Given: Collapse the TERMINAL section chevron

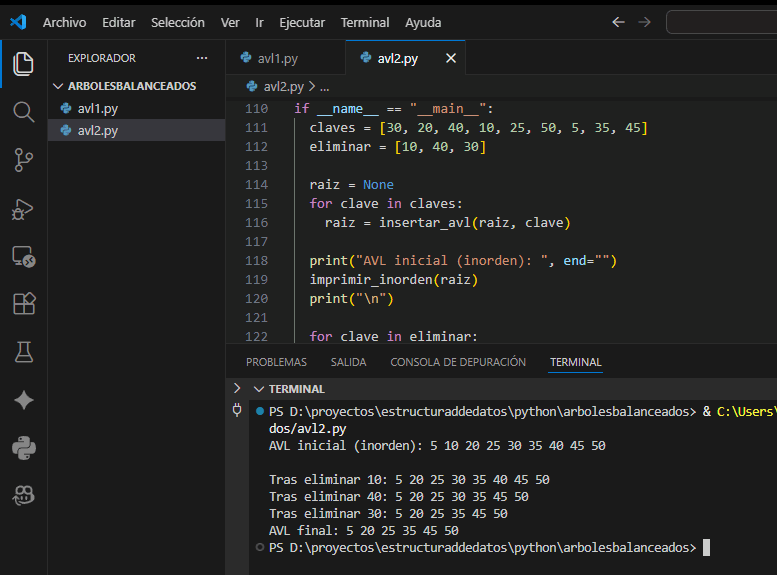Looking at the screenshot, I should pyautogui.click(x=259, y=388).
